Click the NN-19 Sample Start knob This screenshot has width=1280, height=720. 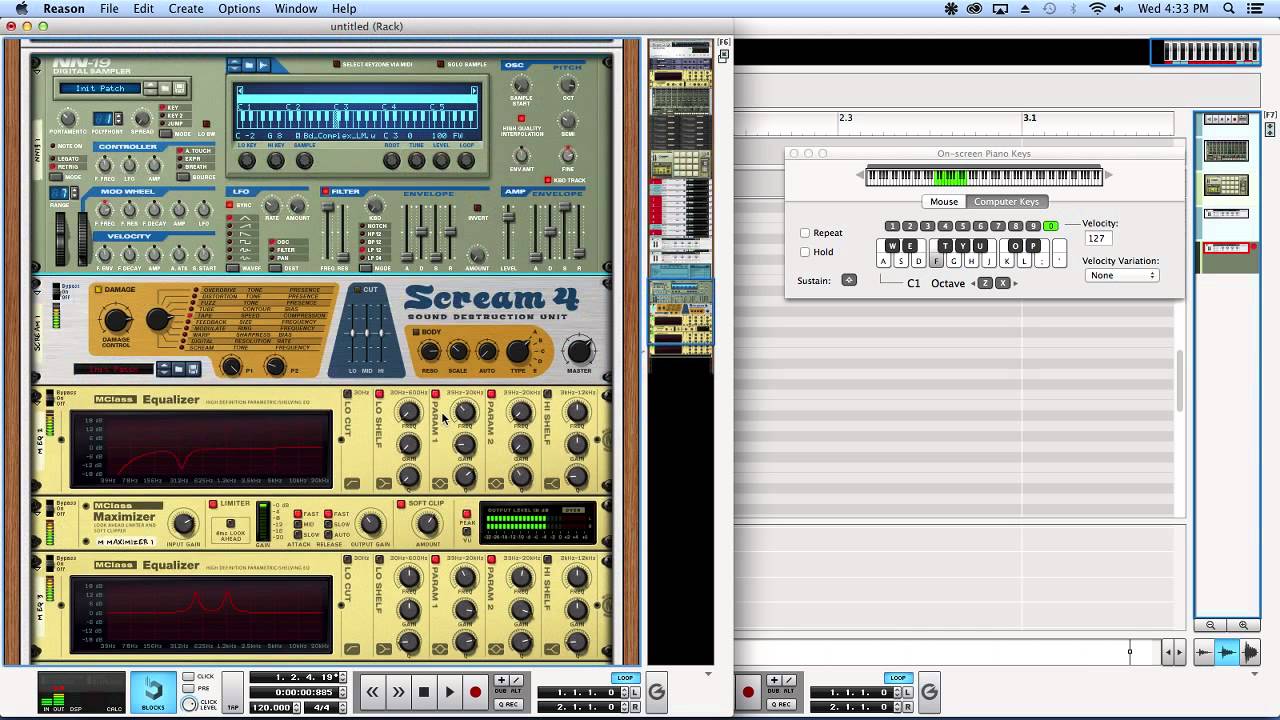pos(521,87)
